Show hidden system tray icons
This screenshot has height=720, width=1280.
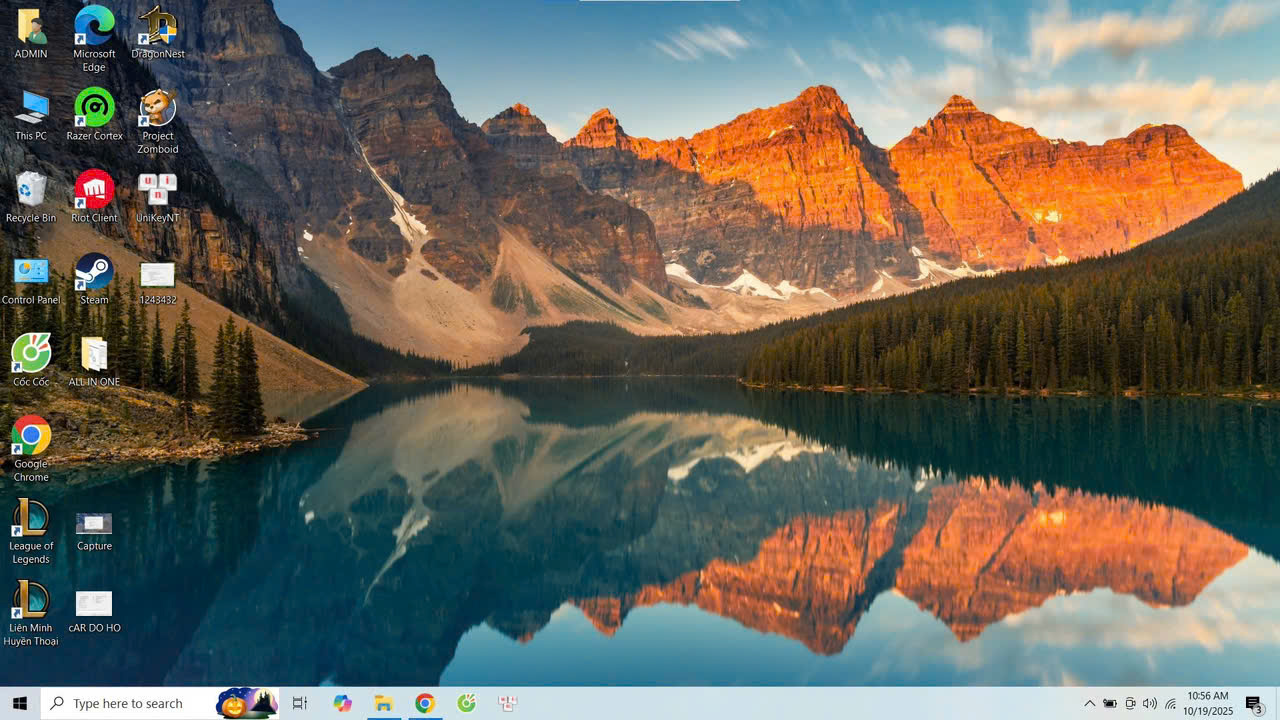(1089, 704)
